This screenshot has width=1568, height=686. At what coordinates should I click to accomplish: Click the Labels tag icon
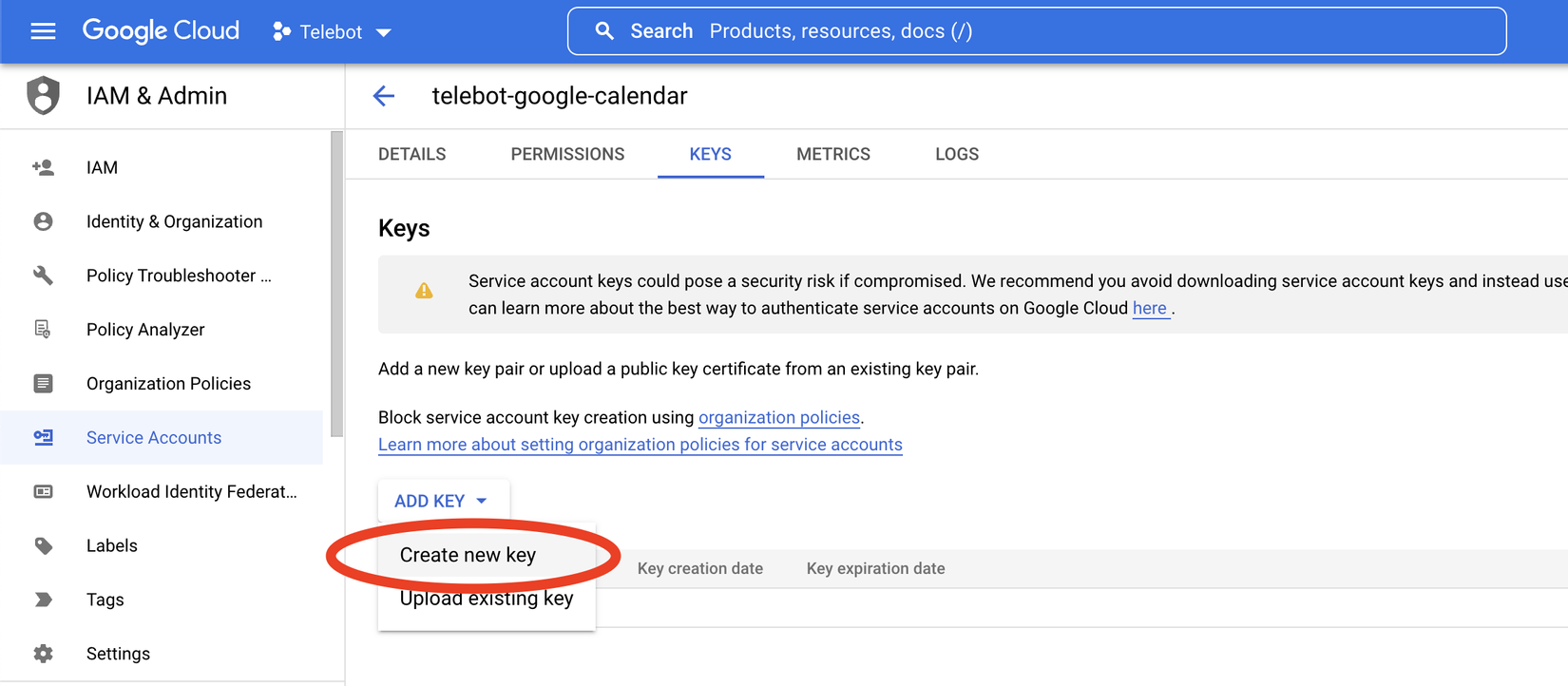[43, 545]
